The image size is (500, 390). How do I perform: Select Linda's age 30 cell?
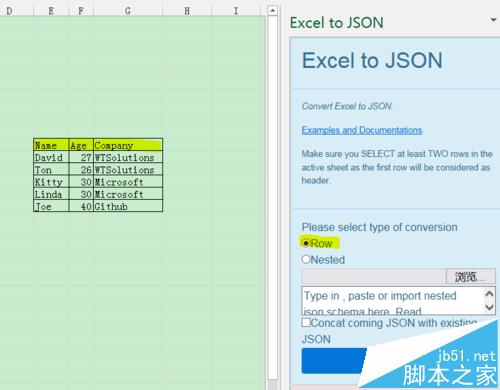coord(81,194)
